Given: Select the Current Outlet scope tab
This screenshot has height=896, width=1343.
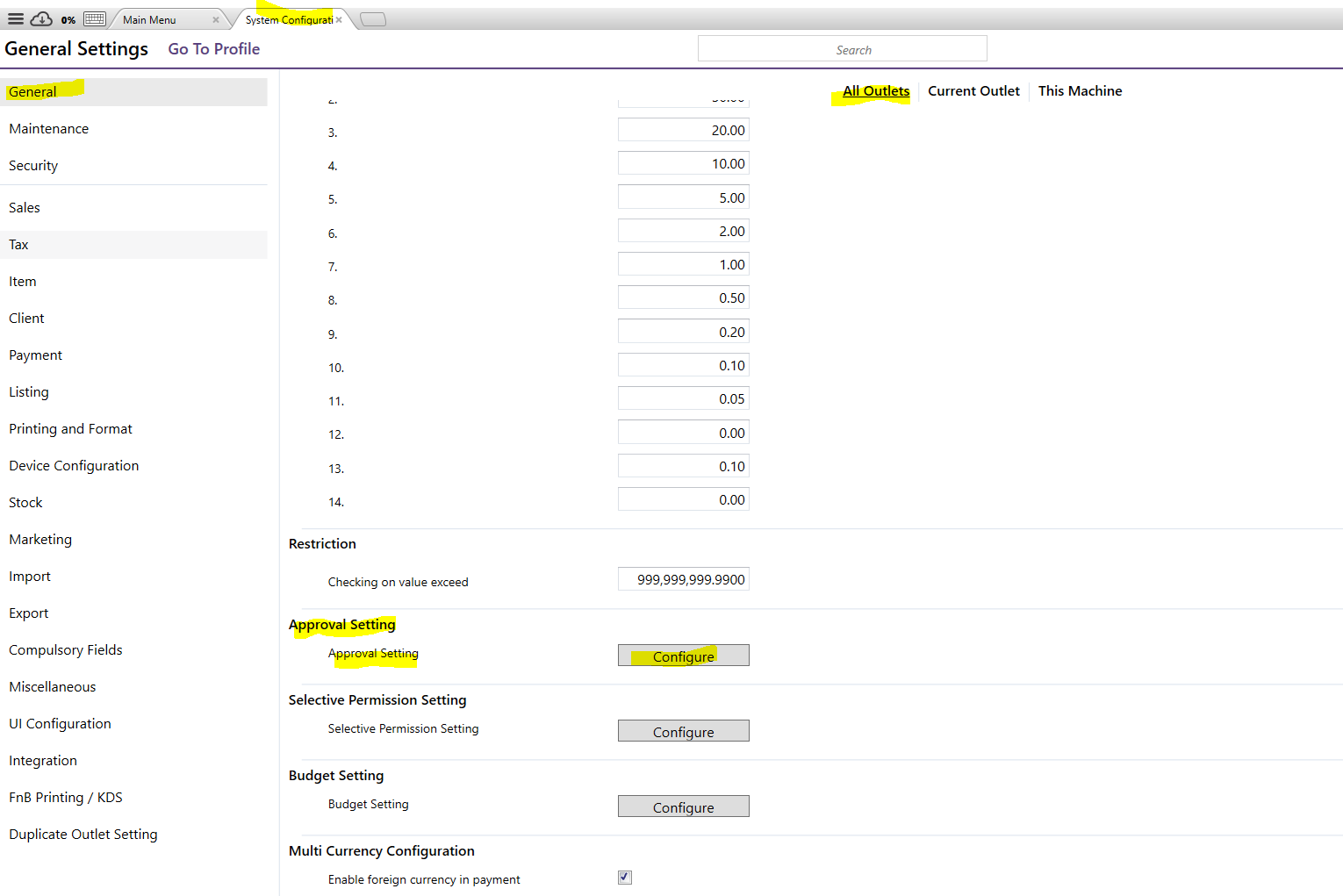Looking at the screenshot, I should click(973, 91).
